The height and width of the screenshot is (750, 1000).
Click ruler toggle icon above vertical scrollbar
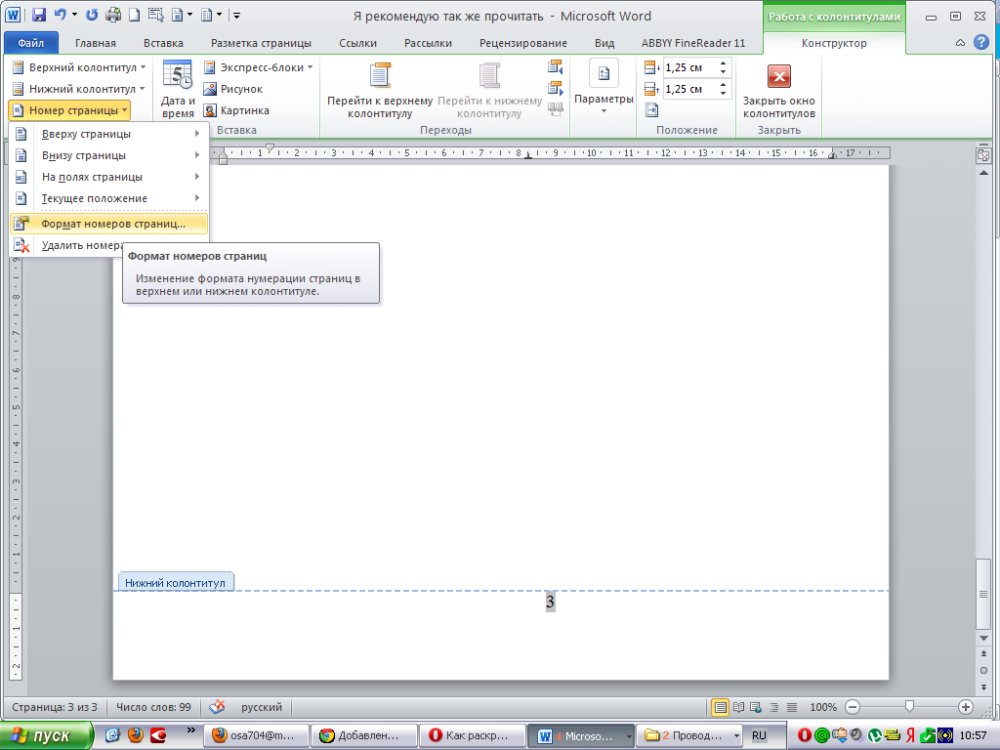click(x=983, y=155)
